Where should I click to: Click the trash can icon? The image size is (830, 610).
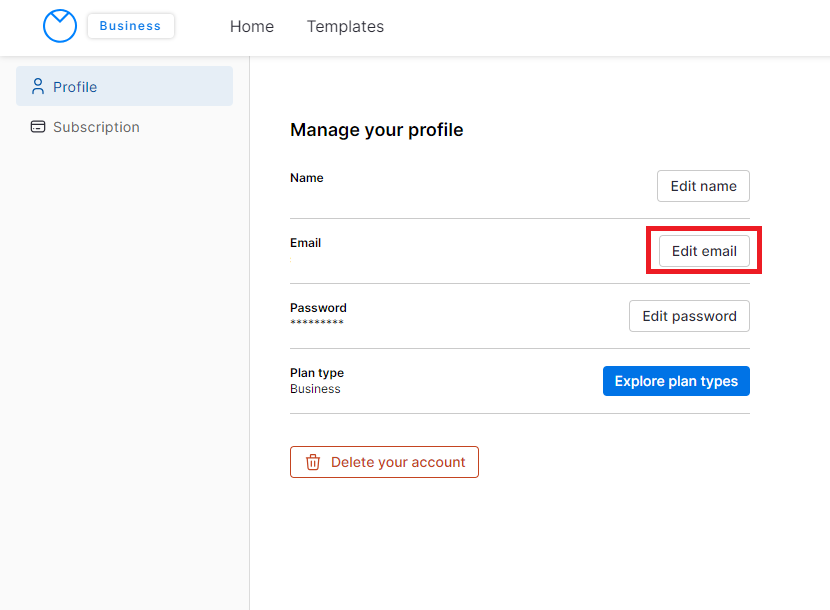(x=313, y=462)
